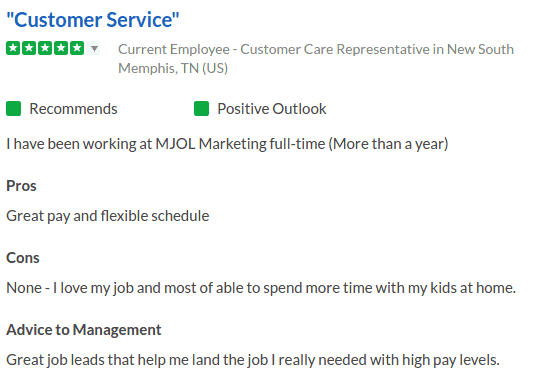This screenshot has height=372, width=550.
Task: Click the Cons text starting with "None"
Action: click(x=261, y=288)
